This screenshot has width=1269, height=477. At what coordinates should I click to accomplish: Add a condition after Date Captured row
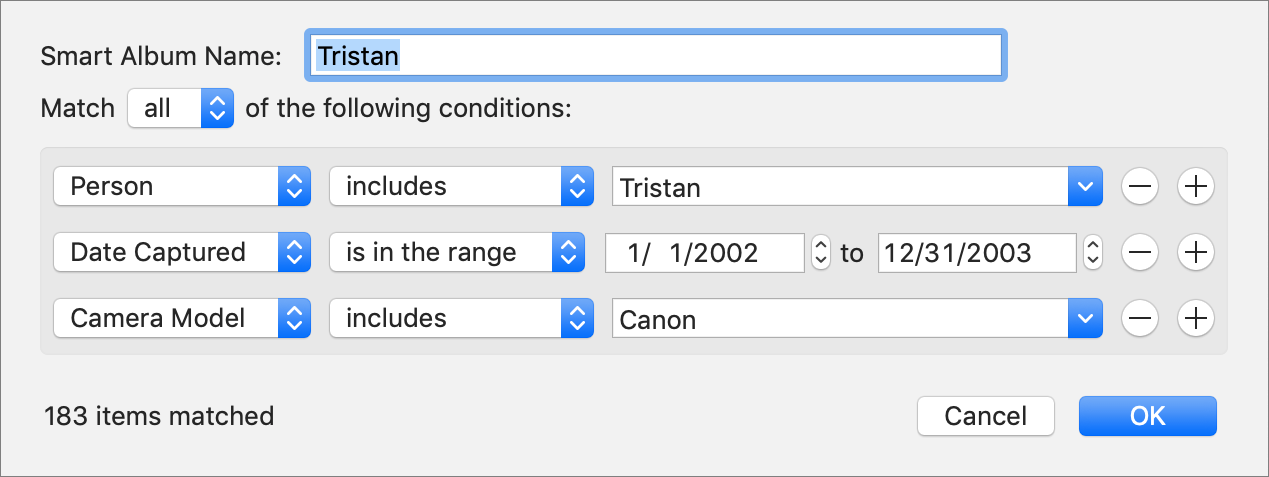(1195, 253)
